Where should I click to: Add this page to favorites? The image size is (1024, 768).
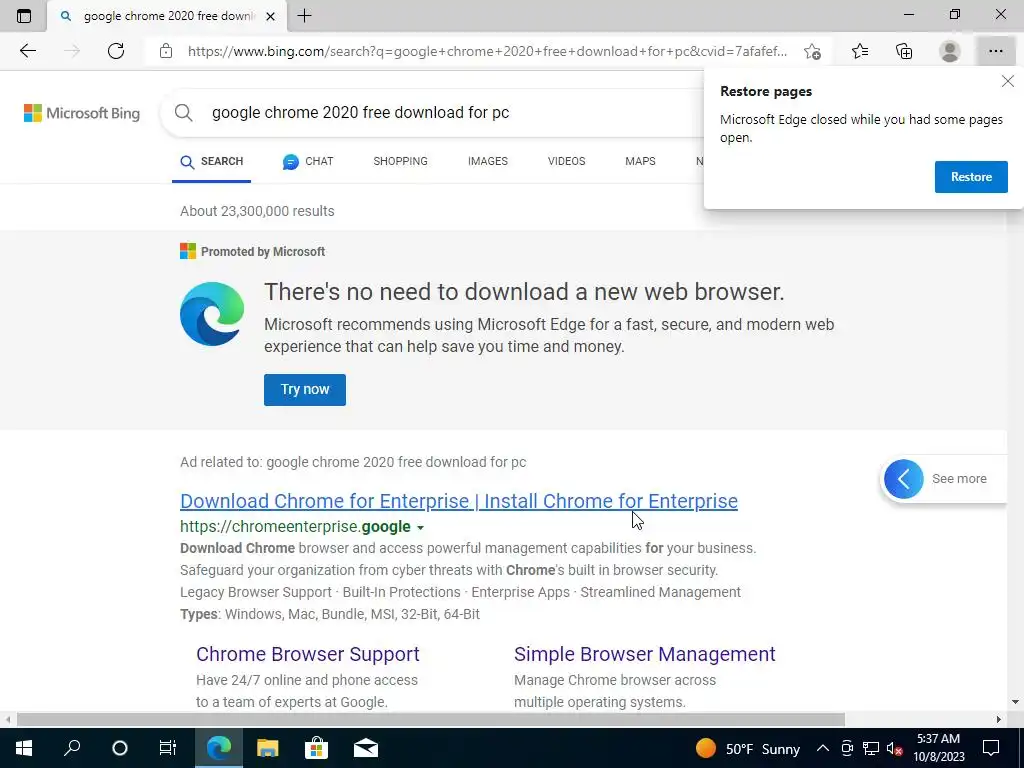(x=812, y=51)
